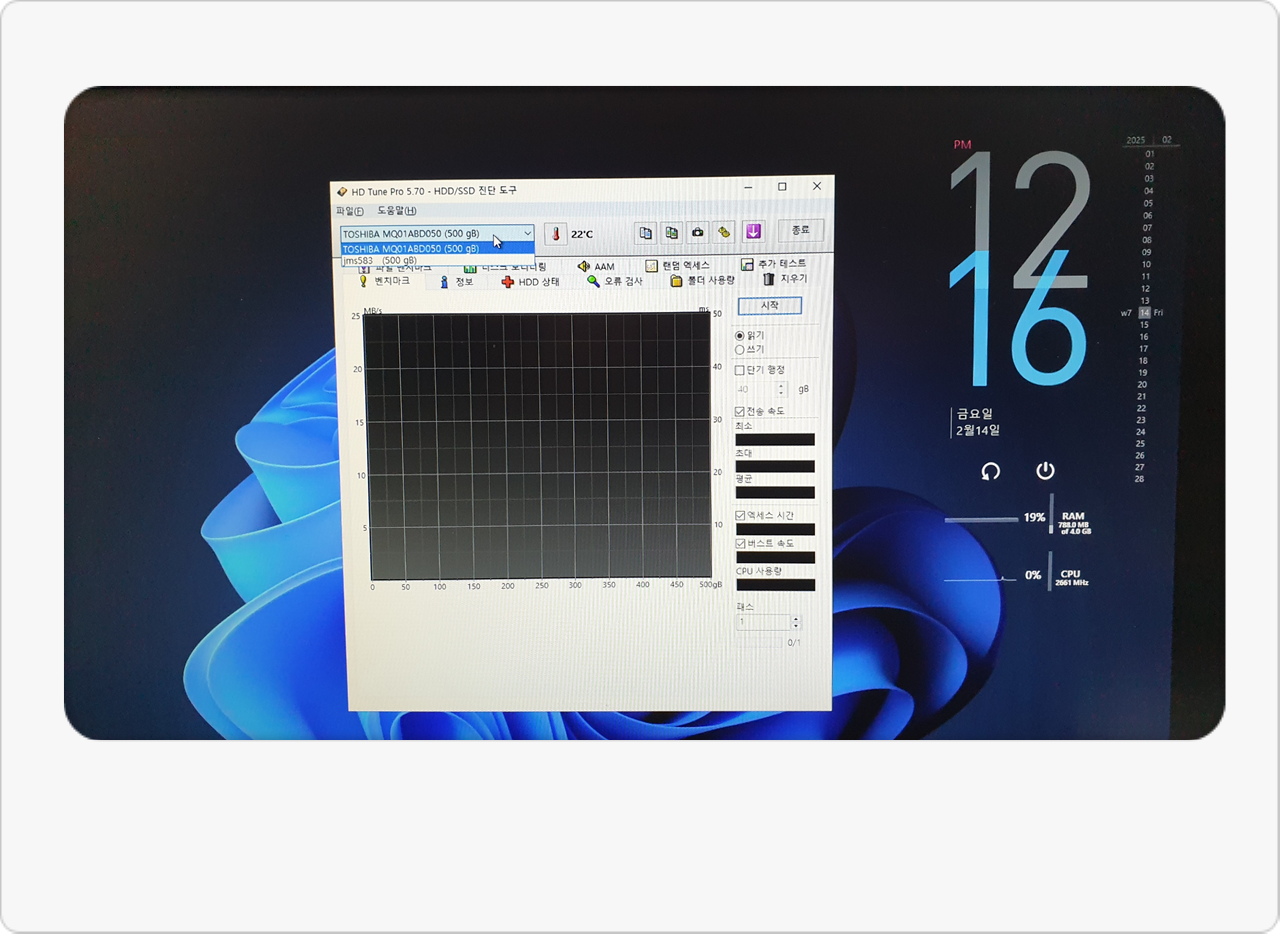Image resolution: width=1280 pixels, height=934 pixels.
Task: Click day 01 in calendar widget
Action: pyautogui.click(x=1149, y=154)
